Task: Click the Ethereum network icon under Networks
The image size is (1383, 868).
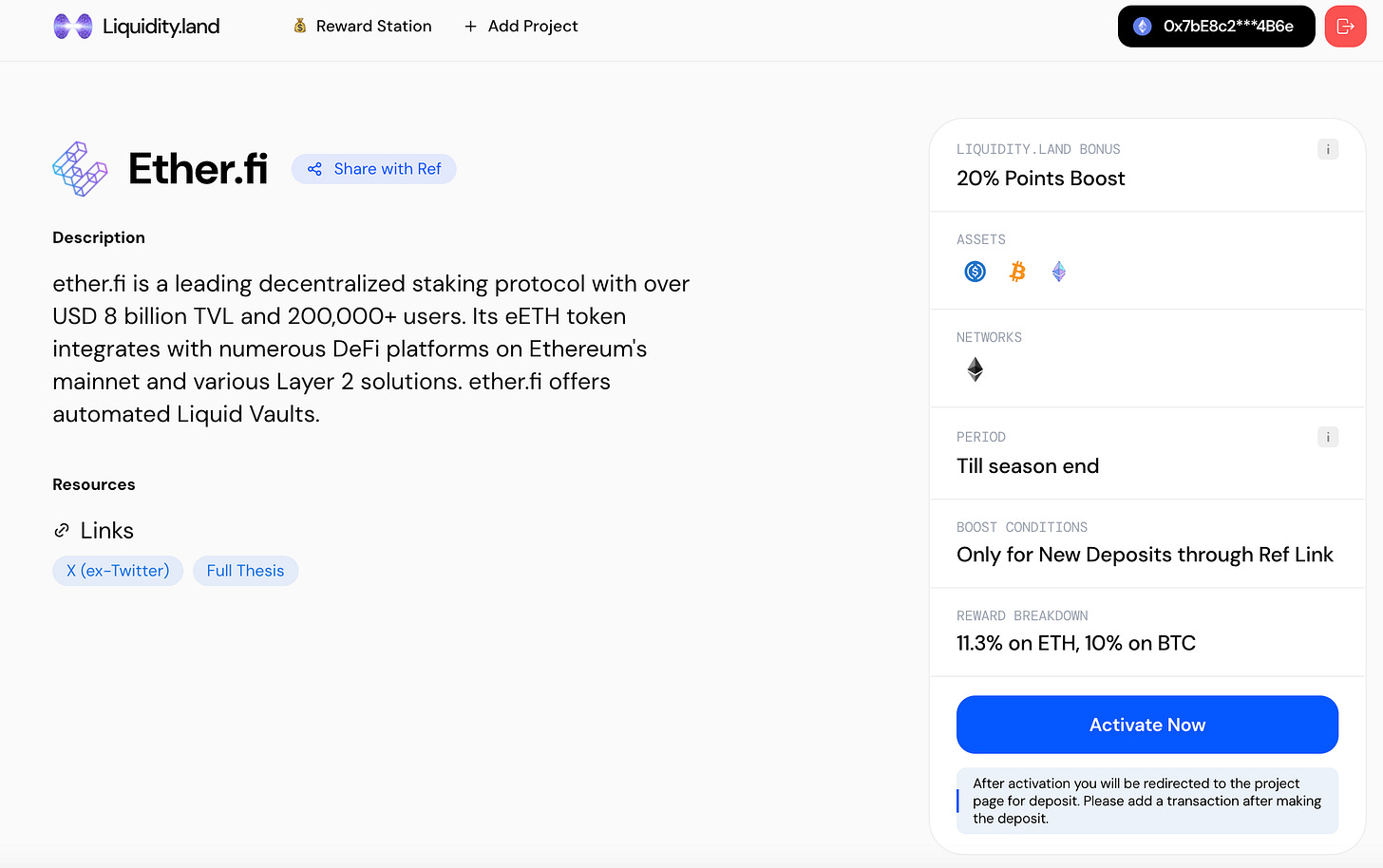Action: click(975, 369)
